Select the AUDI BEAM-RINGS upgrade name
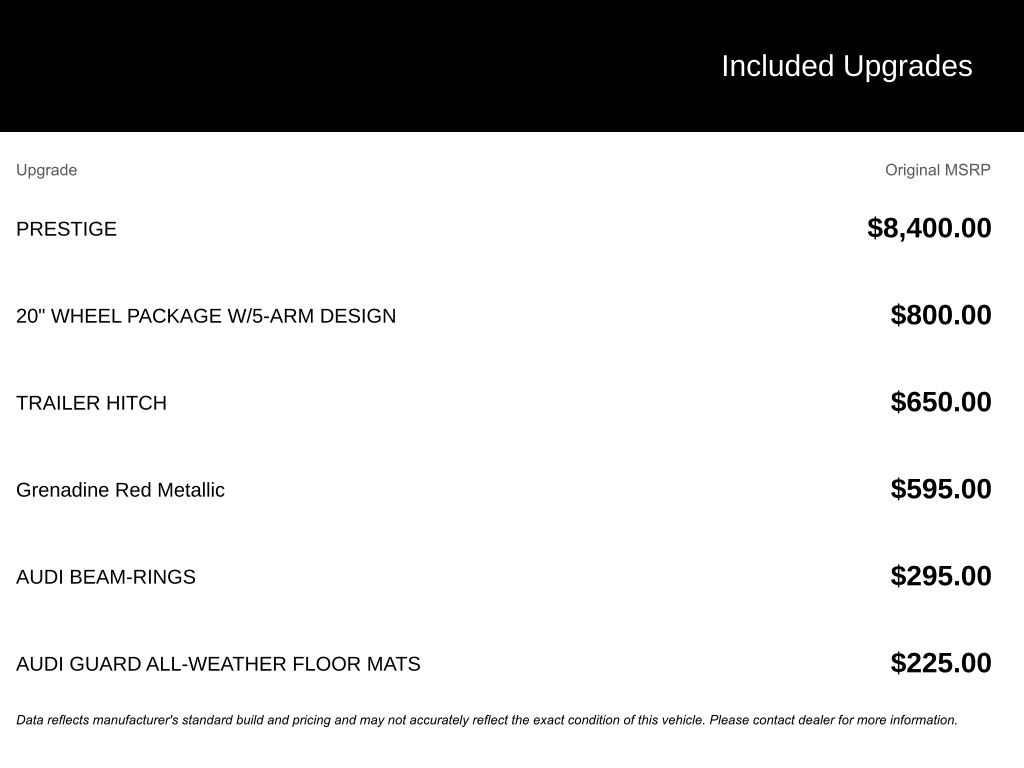Viewport: 1024px width, 768px height. click(x=106, y=577)
